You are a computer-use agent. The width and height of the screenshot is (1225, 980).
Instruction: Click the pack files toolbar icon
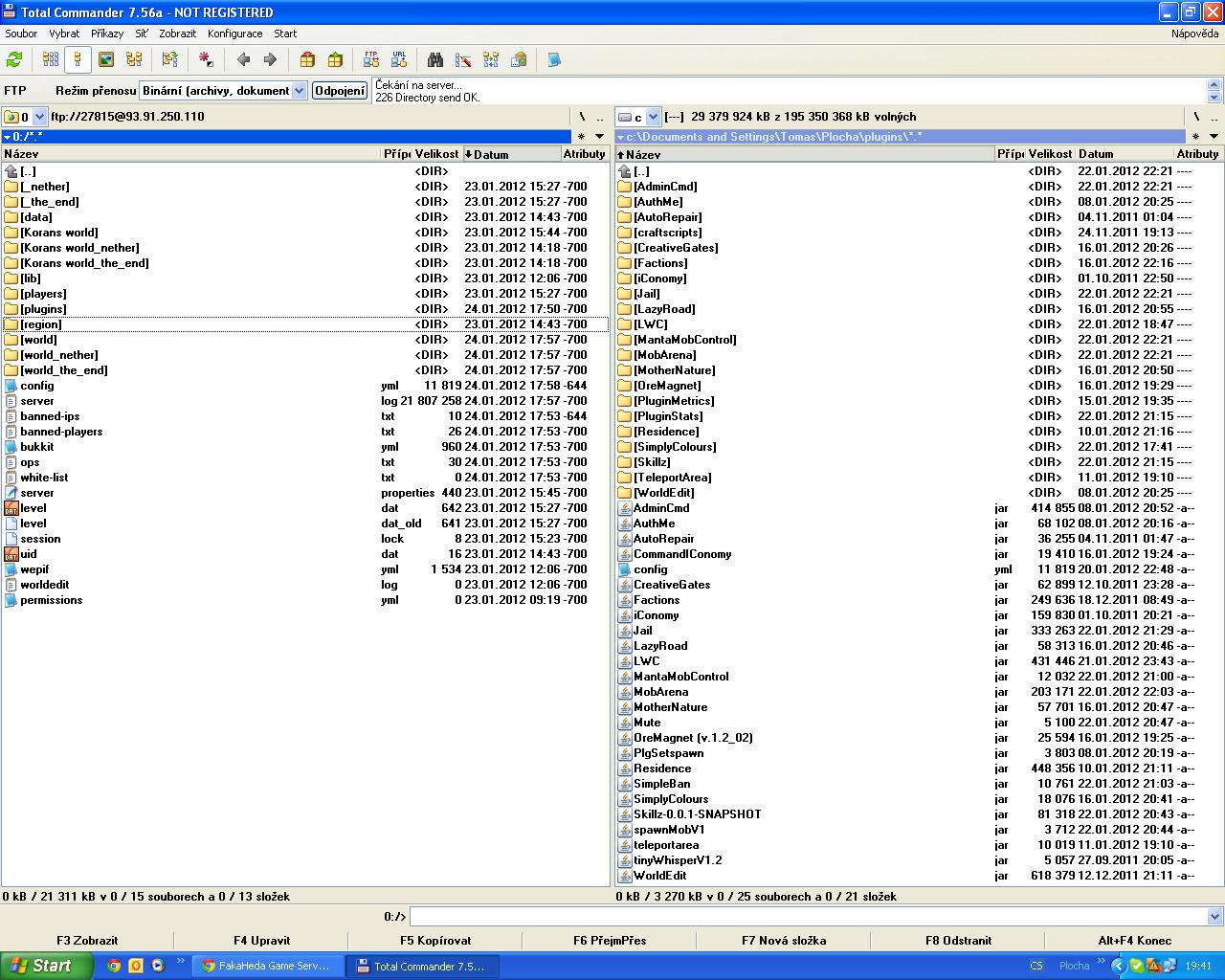307,59
